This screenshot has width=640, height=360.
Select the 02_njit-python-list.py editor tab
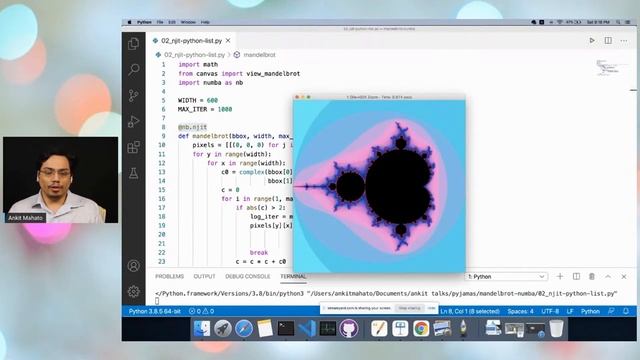191,40
